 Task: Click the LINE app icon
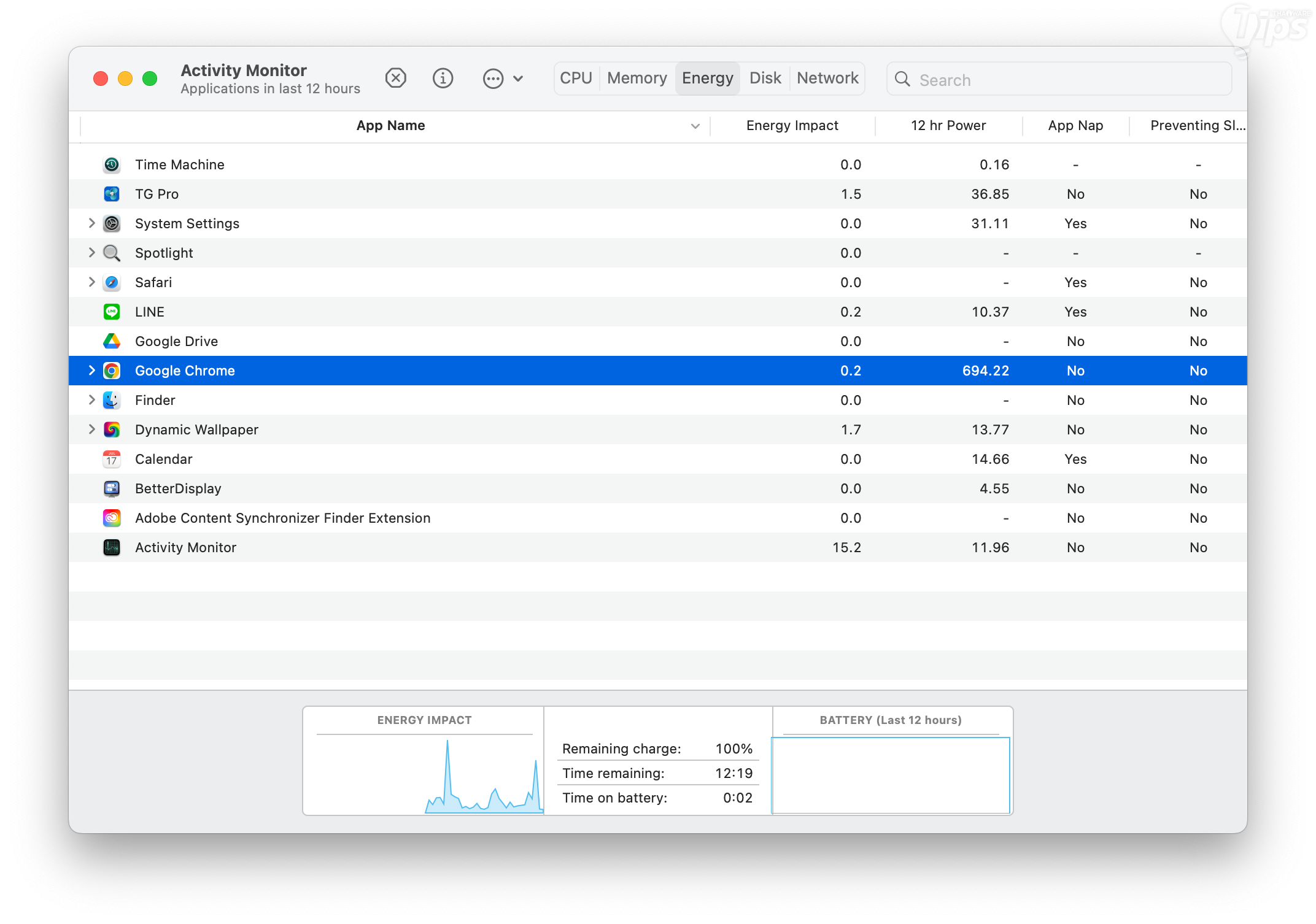click(112, 312)
